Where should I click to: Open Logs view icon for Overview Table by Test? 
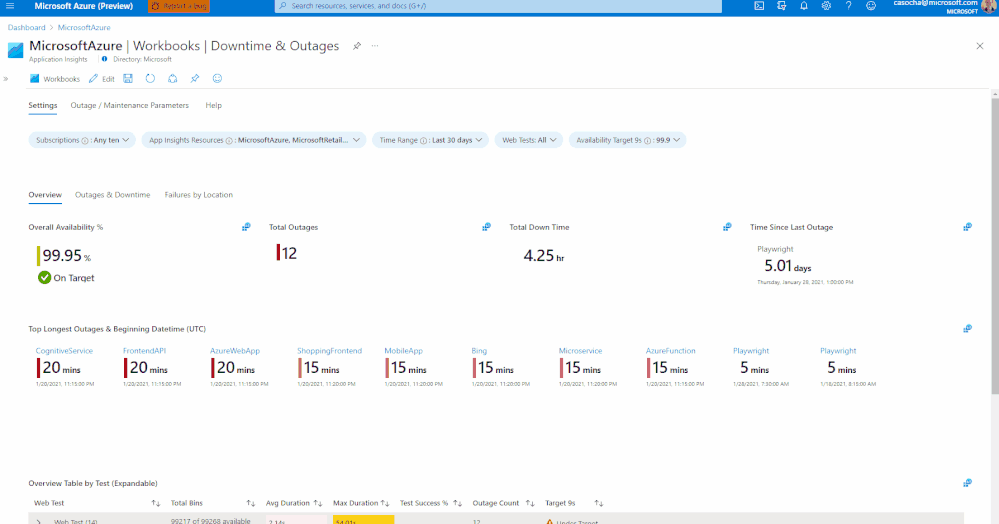(x=967, y=483)
